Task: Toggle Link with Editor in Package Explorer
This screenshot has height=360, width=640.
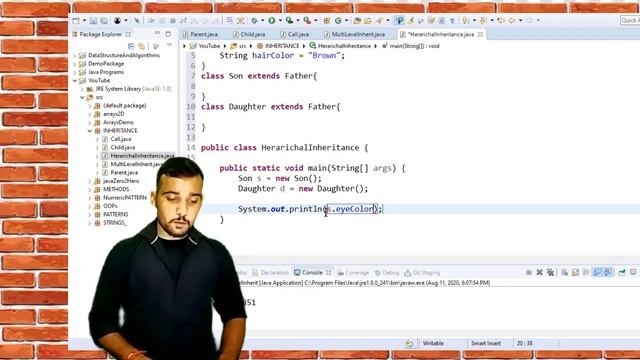Action: [142, 46]
